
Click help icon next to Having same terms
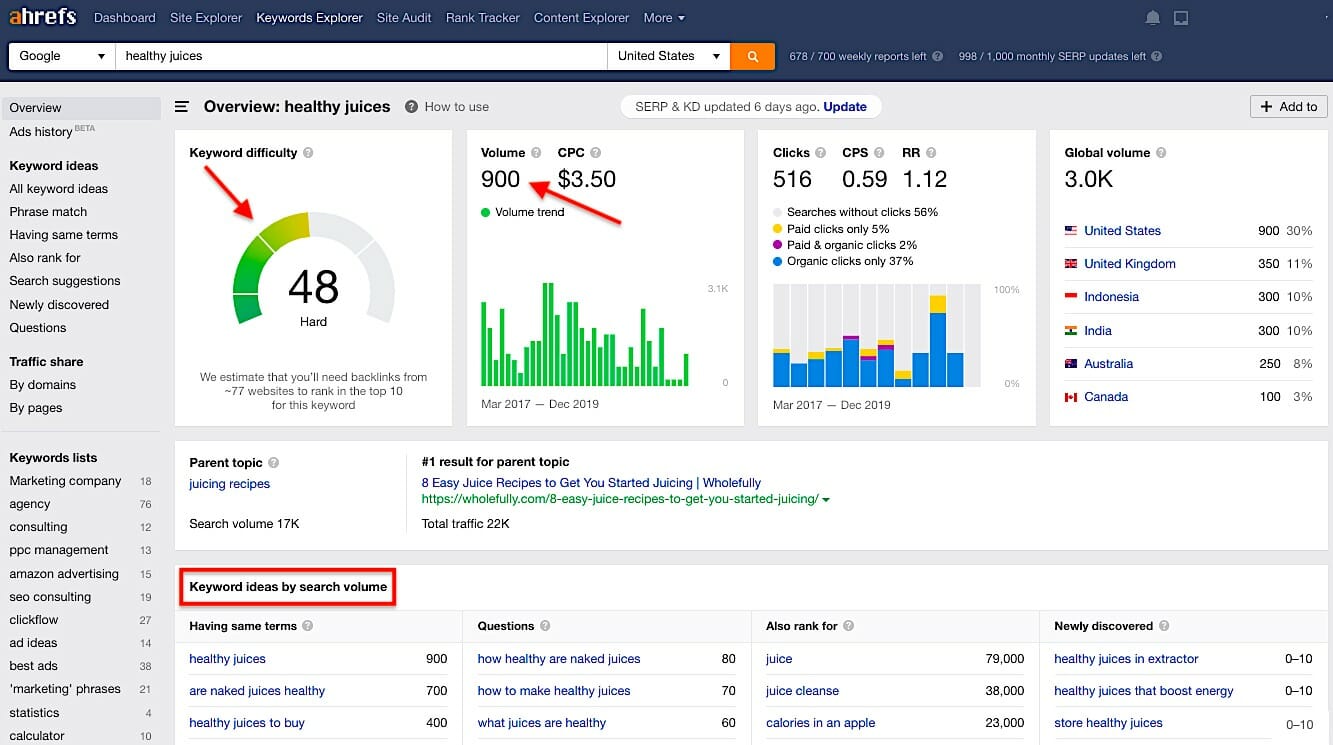tap(308, 626)
